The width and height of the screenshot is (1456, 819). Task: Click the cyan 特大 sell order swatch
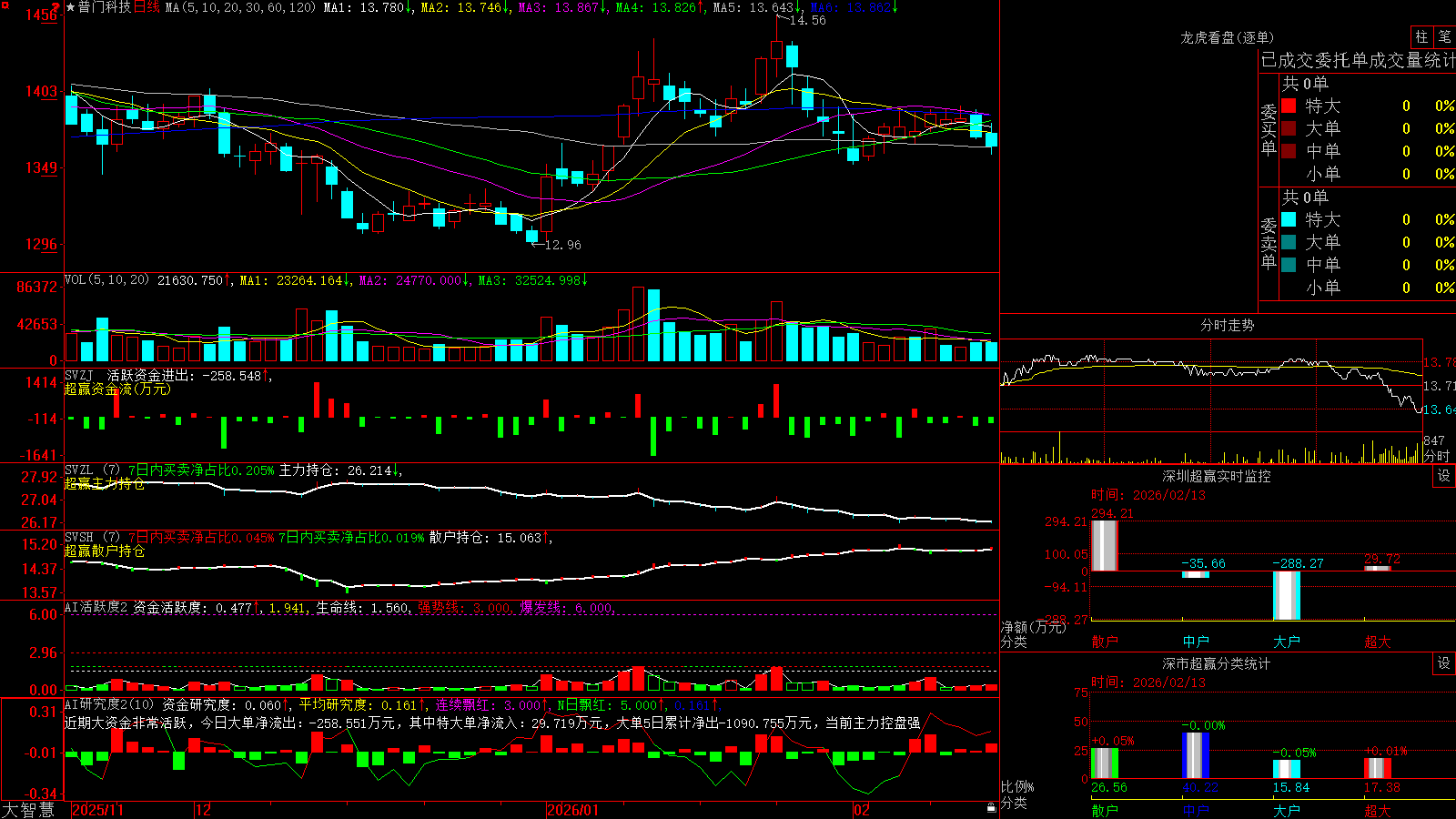coord(1289,219)
